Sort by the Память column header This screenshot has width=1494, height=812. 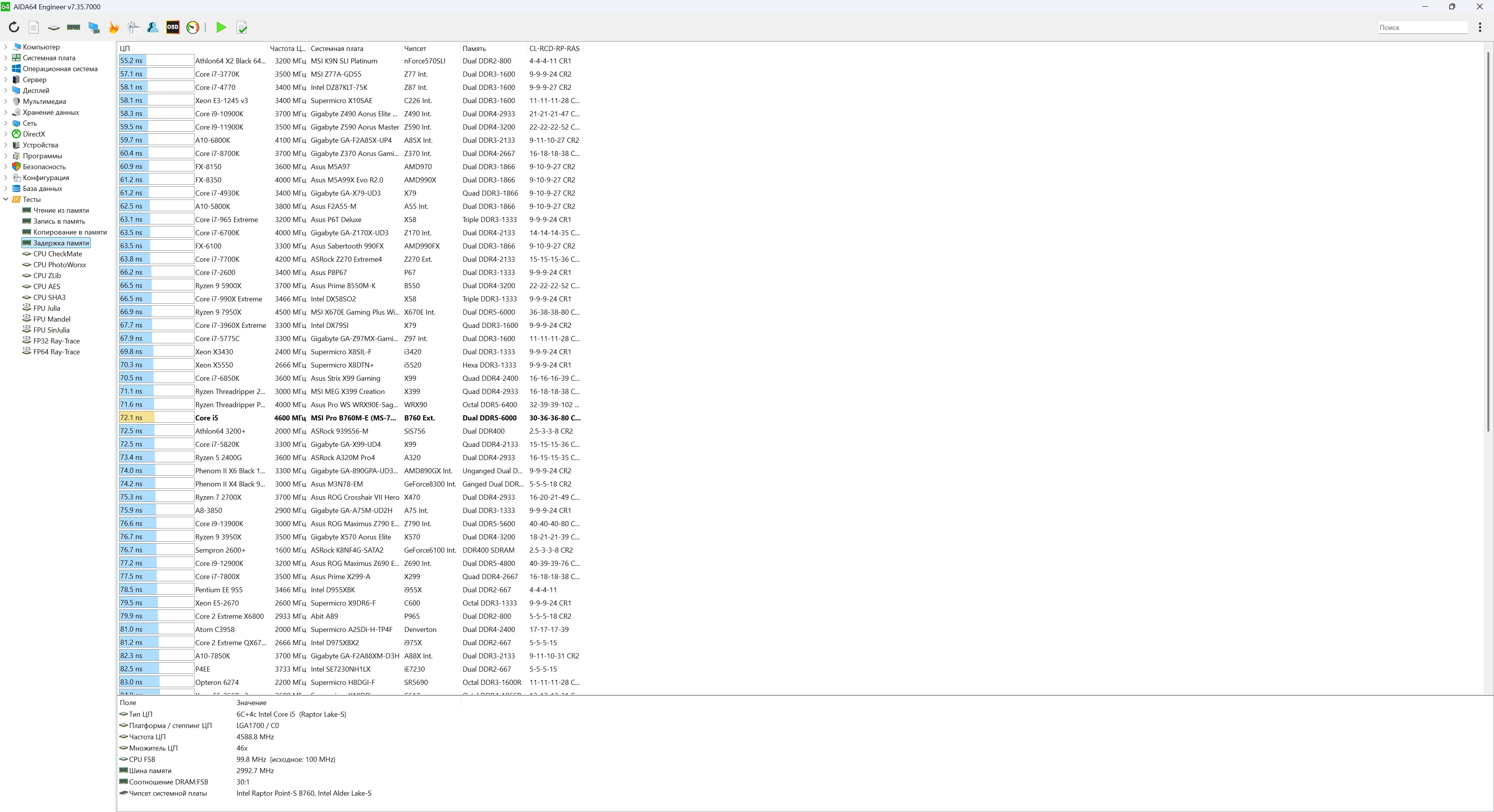(x=474, y=49)
